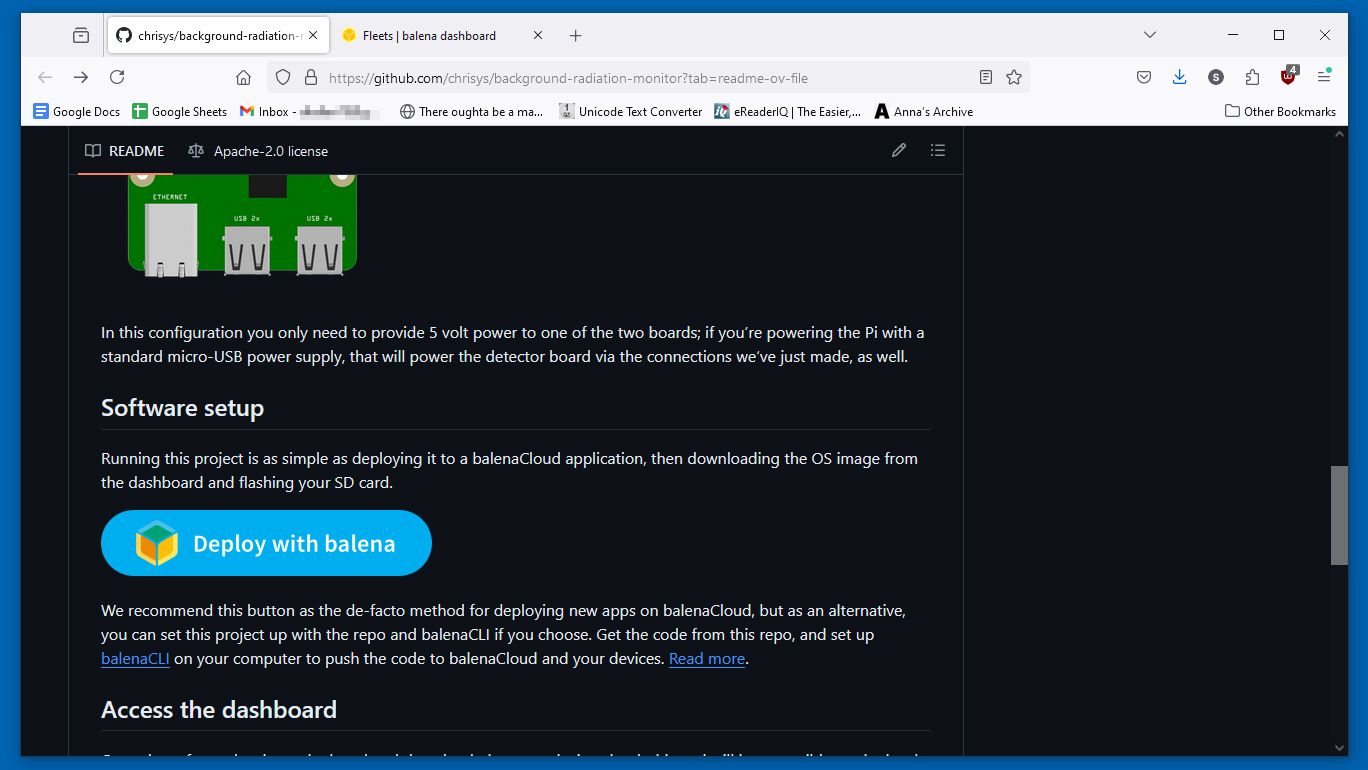Go forward one page
The image size is (1368, 770).
(x=81, y=77)
